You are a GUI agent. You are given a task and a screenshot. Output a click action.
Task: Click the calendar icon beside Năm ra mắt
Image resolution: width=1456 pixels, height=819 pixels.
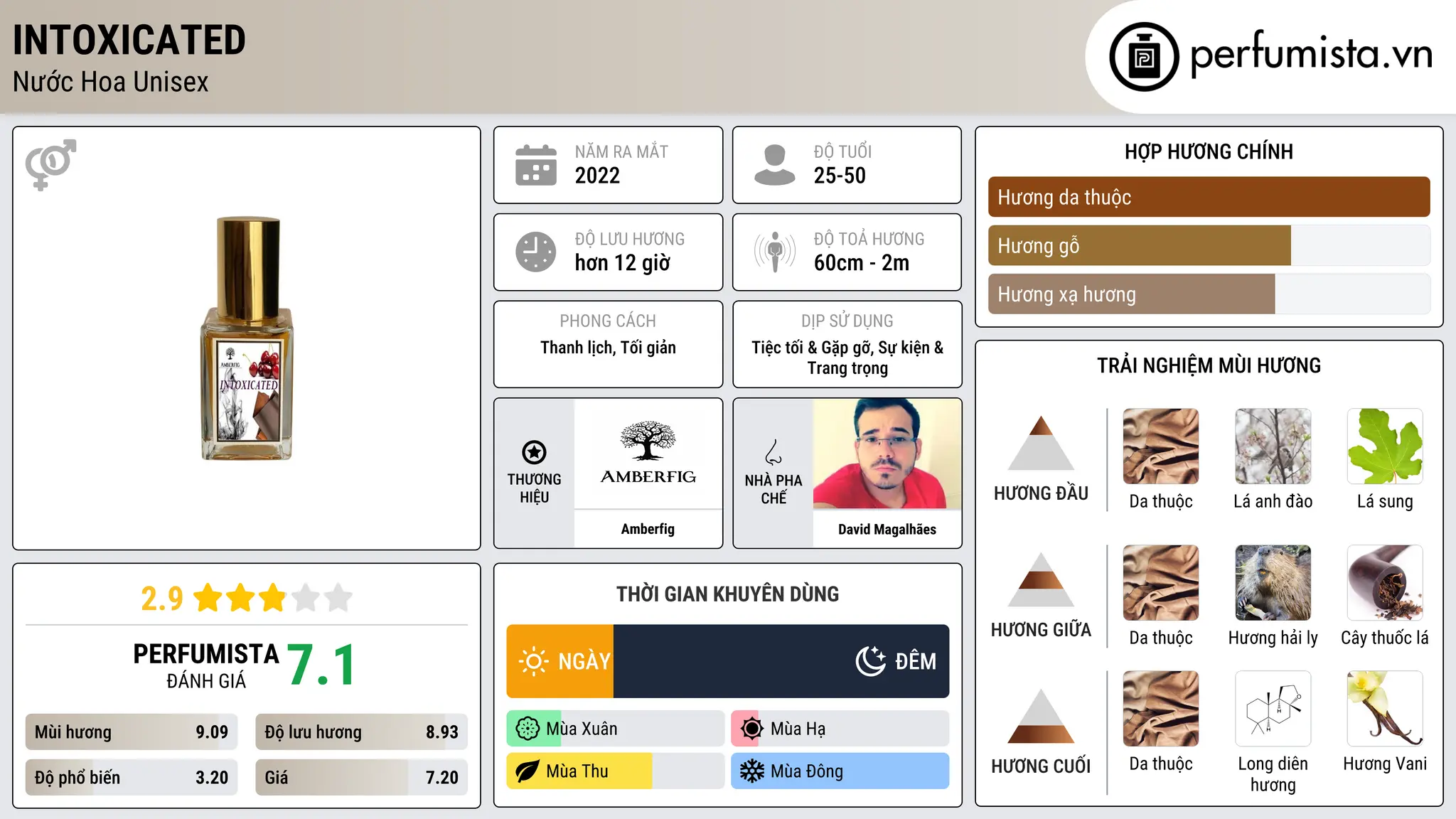click(x=536, y=165)
